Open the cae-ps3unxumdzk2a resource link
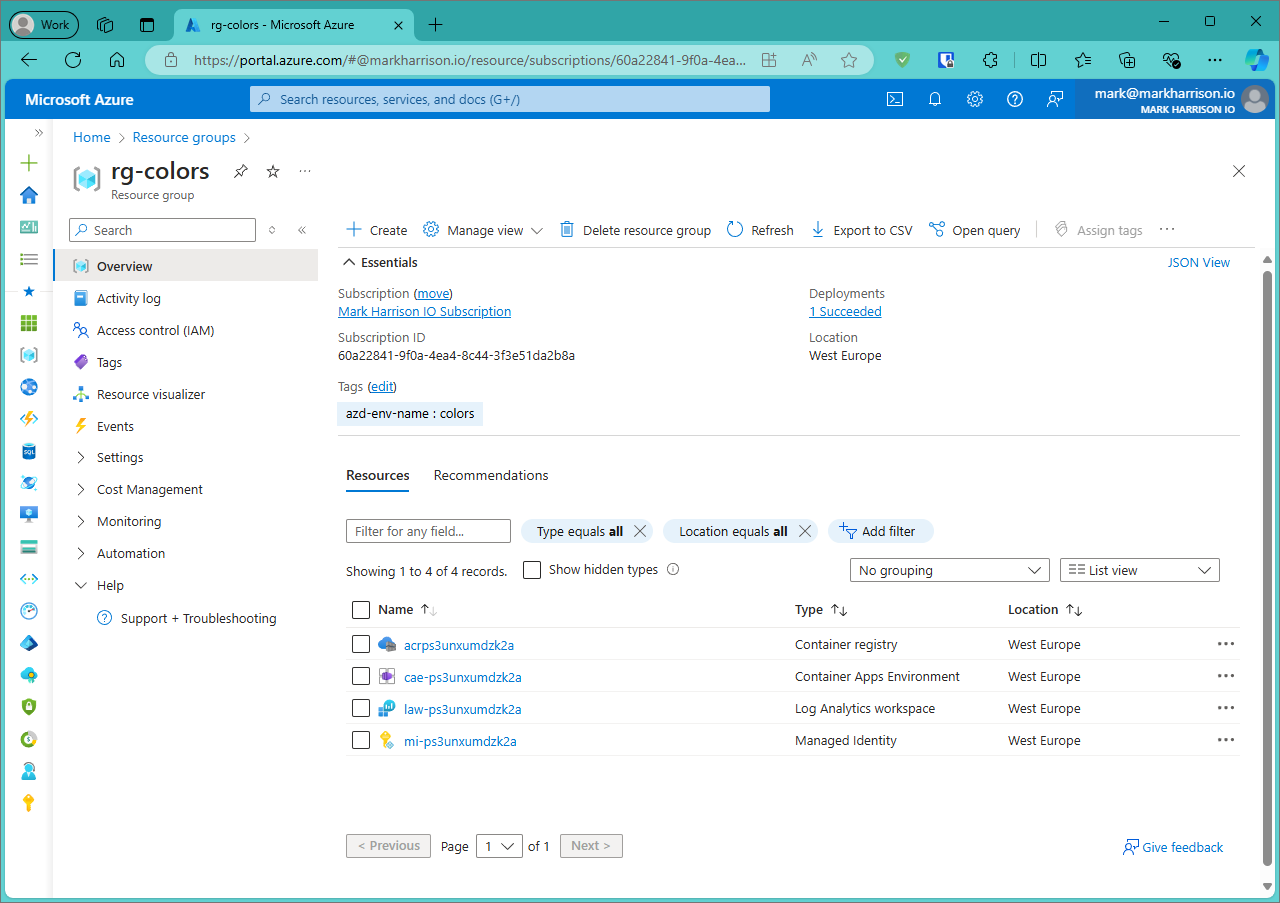The width and height of the screenshot is (1280, 903). click(x=462, y=677)
